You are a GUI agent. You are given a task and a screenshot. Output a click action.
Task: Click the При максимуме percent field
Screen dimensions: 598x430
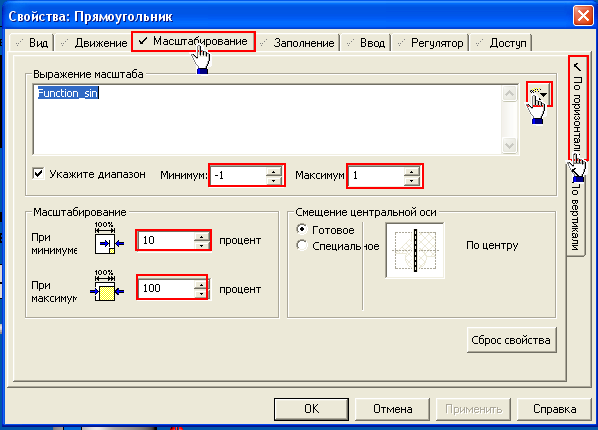[166, 288]
